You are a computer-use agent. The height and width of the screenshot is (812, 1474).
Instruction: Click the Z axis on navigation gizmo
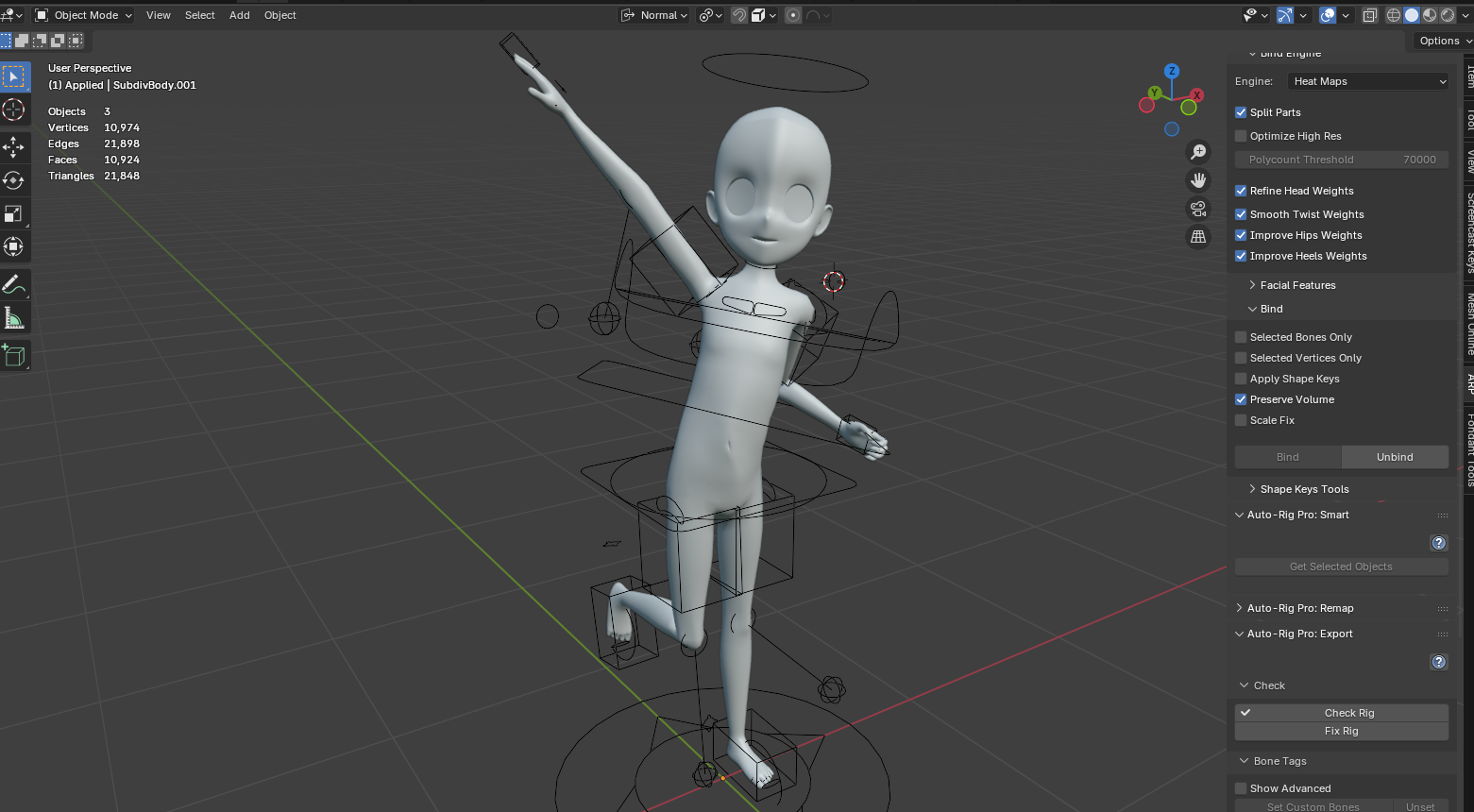point(1172,71)
